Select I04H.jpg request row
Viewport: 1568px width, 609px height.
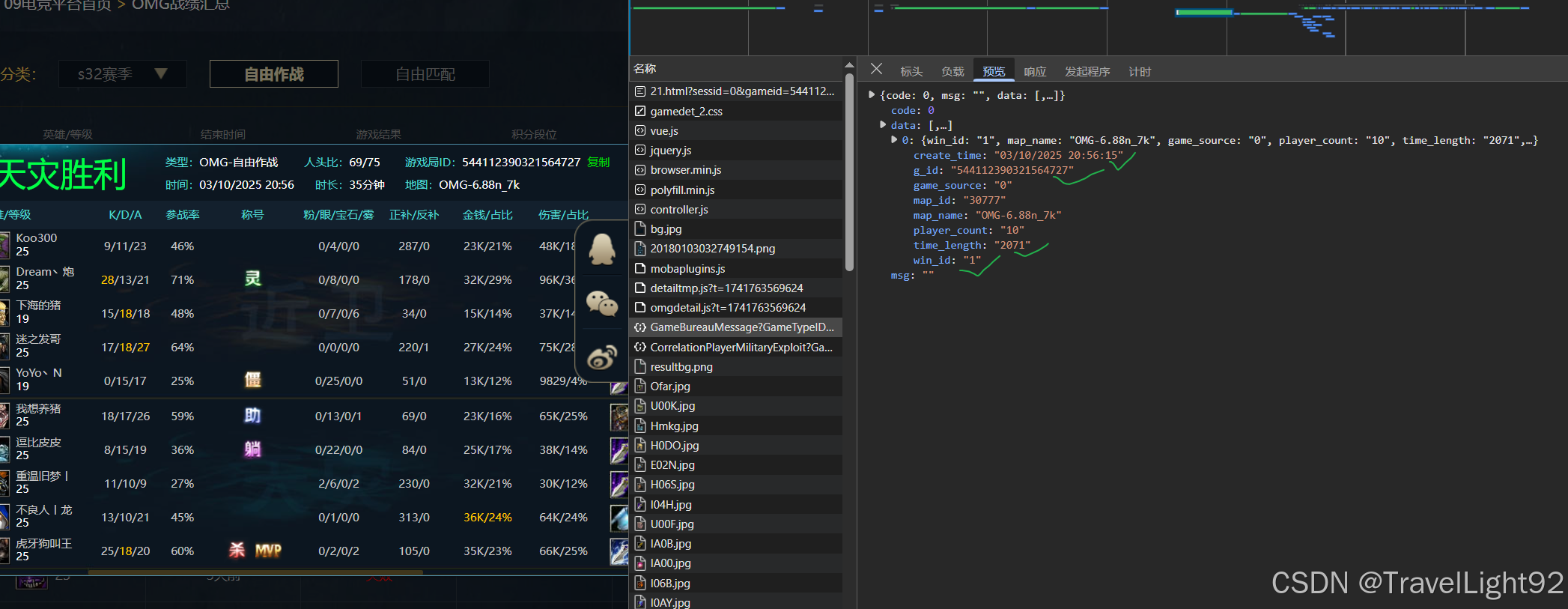pos(737,504)
